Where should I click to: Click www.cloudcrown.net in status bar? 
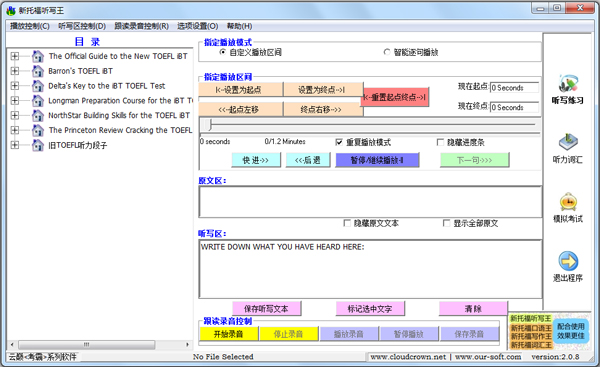pos(408,357)
